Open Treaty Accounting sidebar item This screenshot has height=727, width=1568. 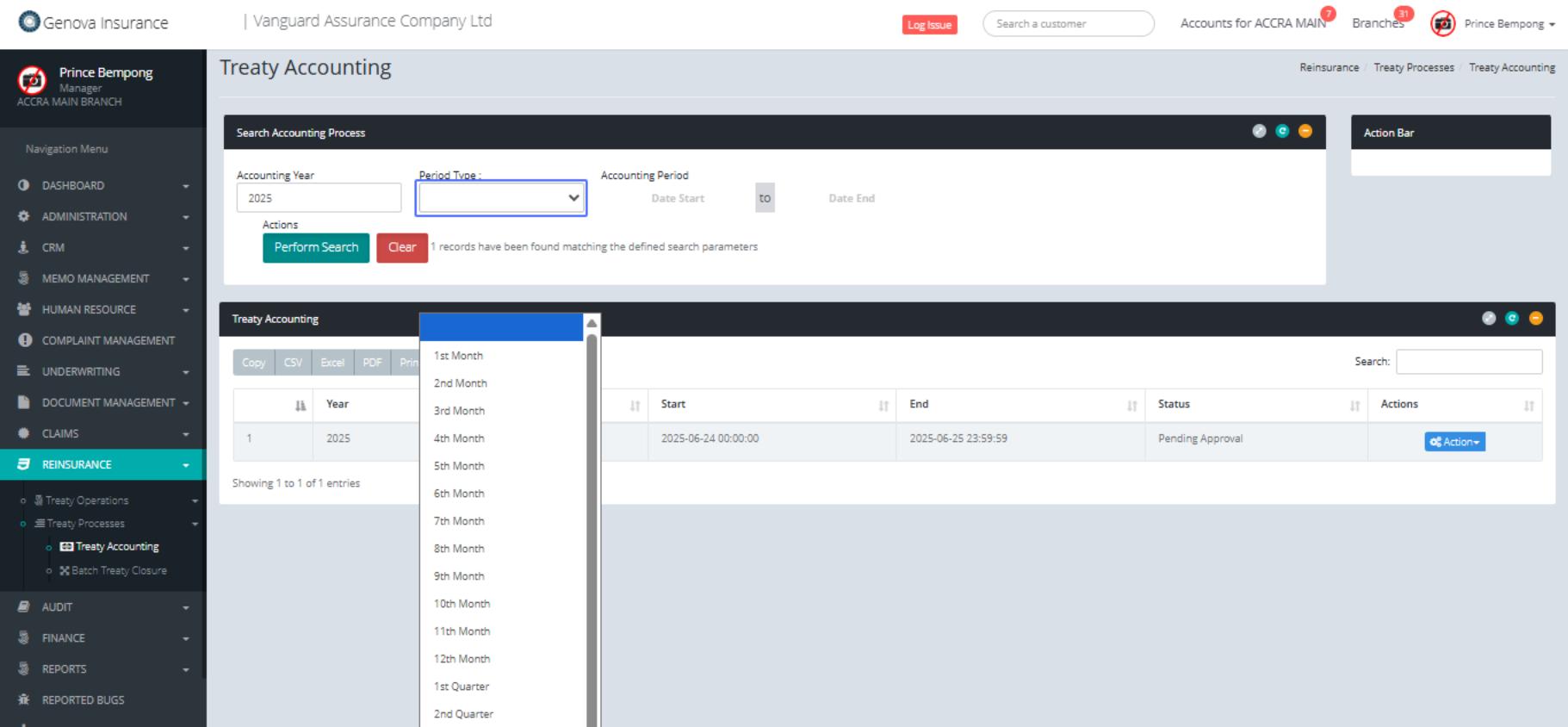coord(116,547)
